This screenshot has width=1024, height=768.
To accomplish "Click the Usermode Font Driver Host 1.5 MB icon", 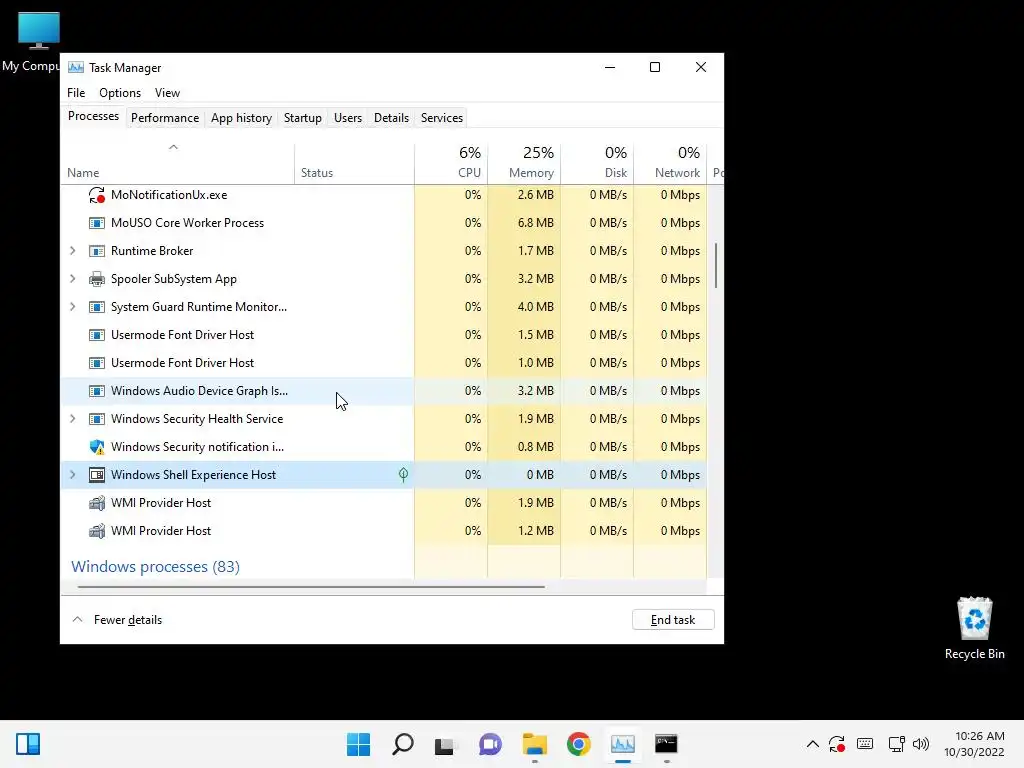I will pos(97,335).
